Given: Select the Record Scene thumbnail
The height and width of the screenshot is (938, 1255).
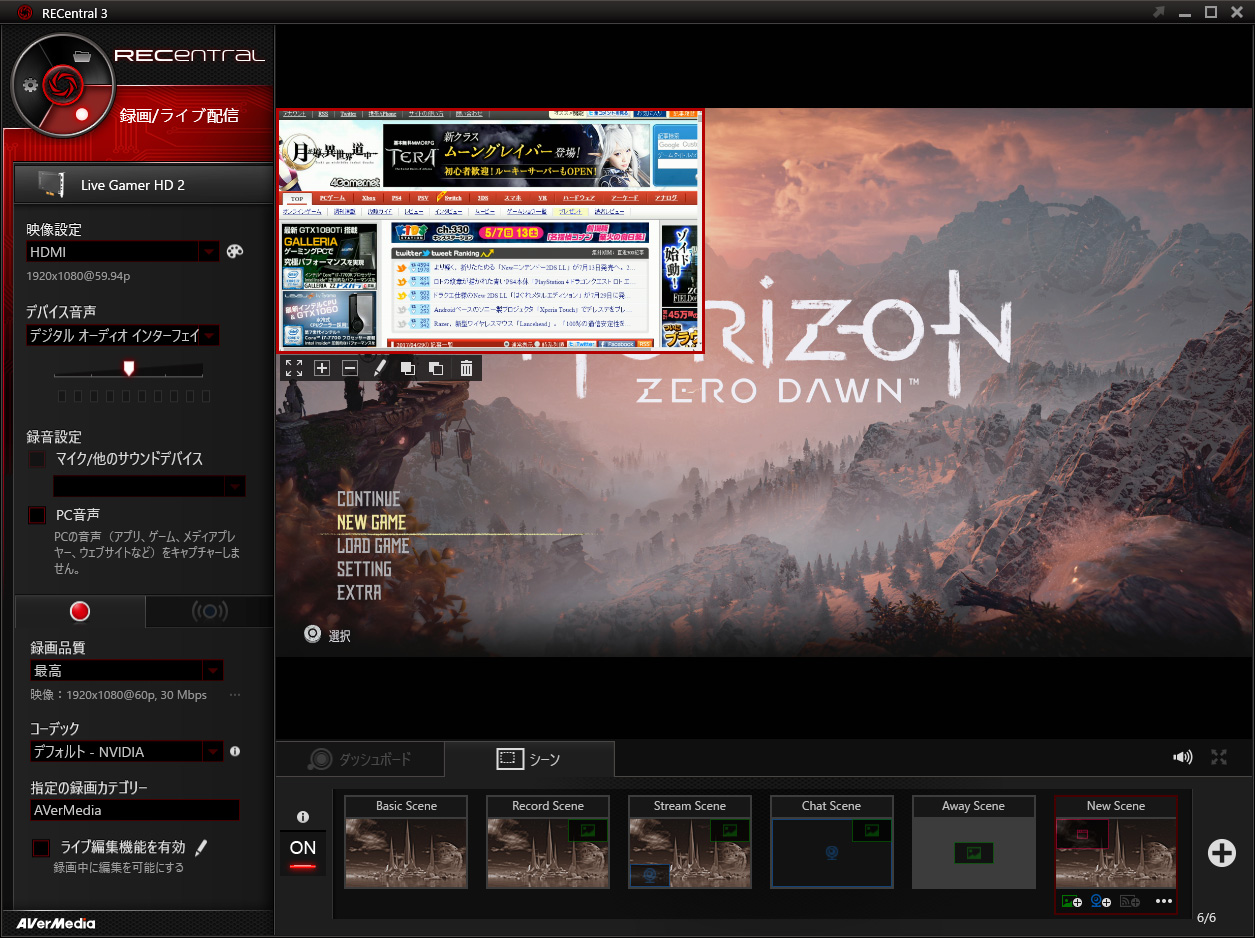Looking at the screenshot, I should (549, 842).
